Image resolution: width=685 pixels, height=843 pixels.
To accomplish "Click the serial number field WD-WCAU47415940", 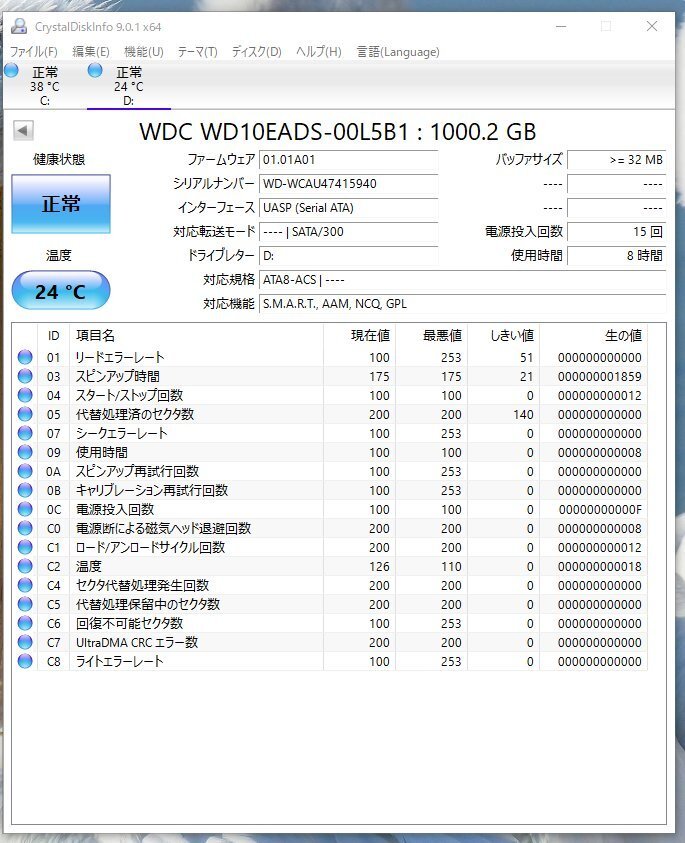I will point(348,184).
